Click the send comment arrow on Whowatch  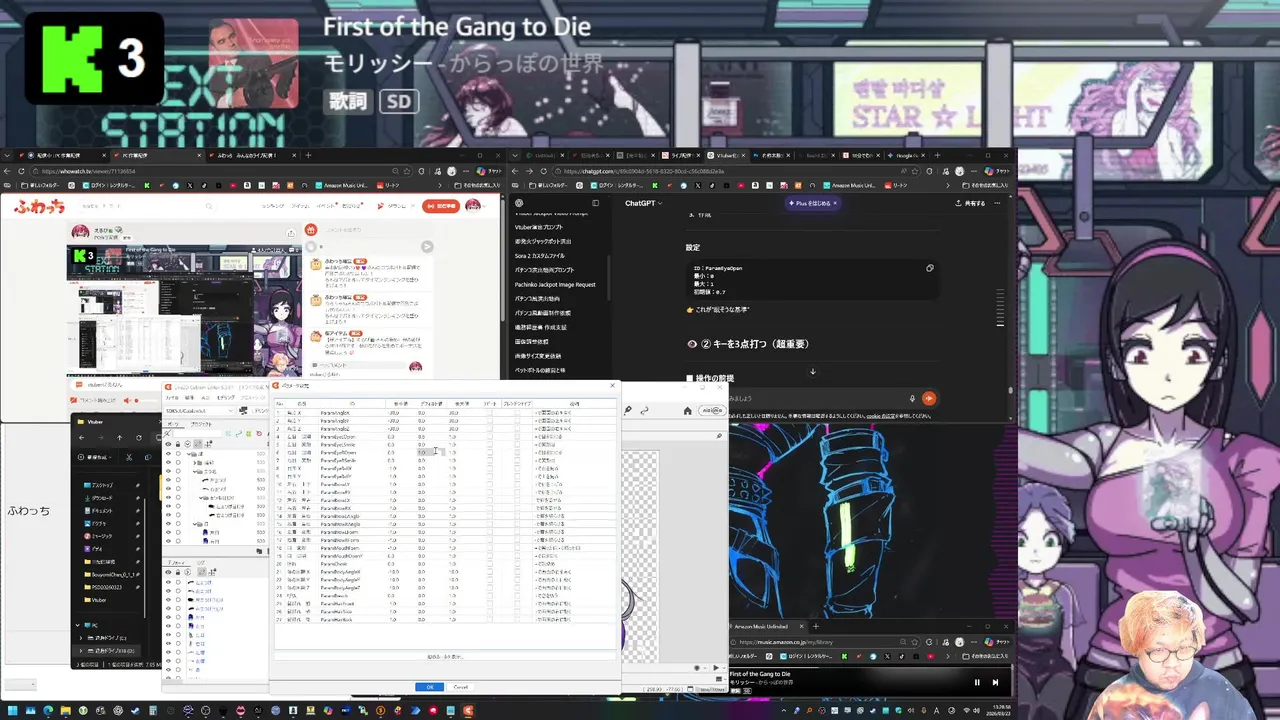(x=427, y=247)
